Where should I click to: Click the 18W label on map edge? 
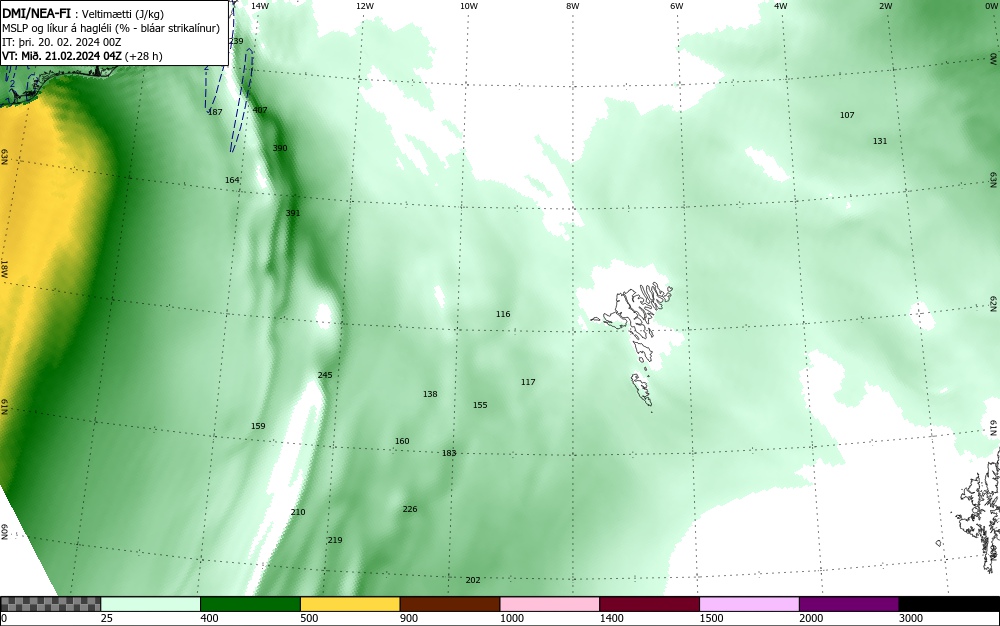coord(4,268)
